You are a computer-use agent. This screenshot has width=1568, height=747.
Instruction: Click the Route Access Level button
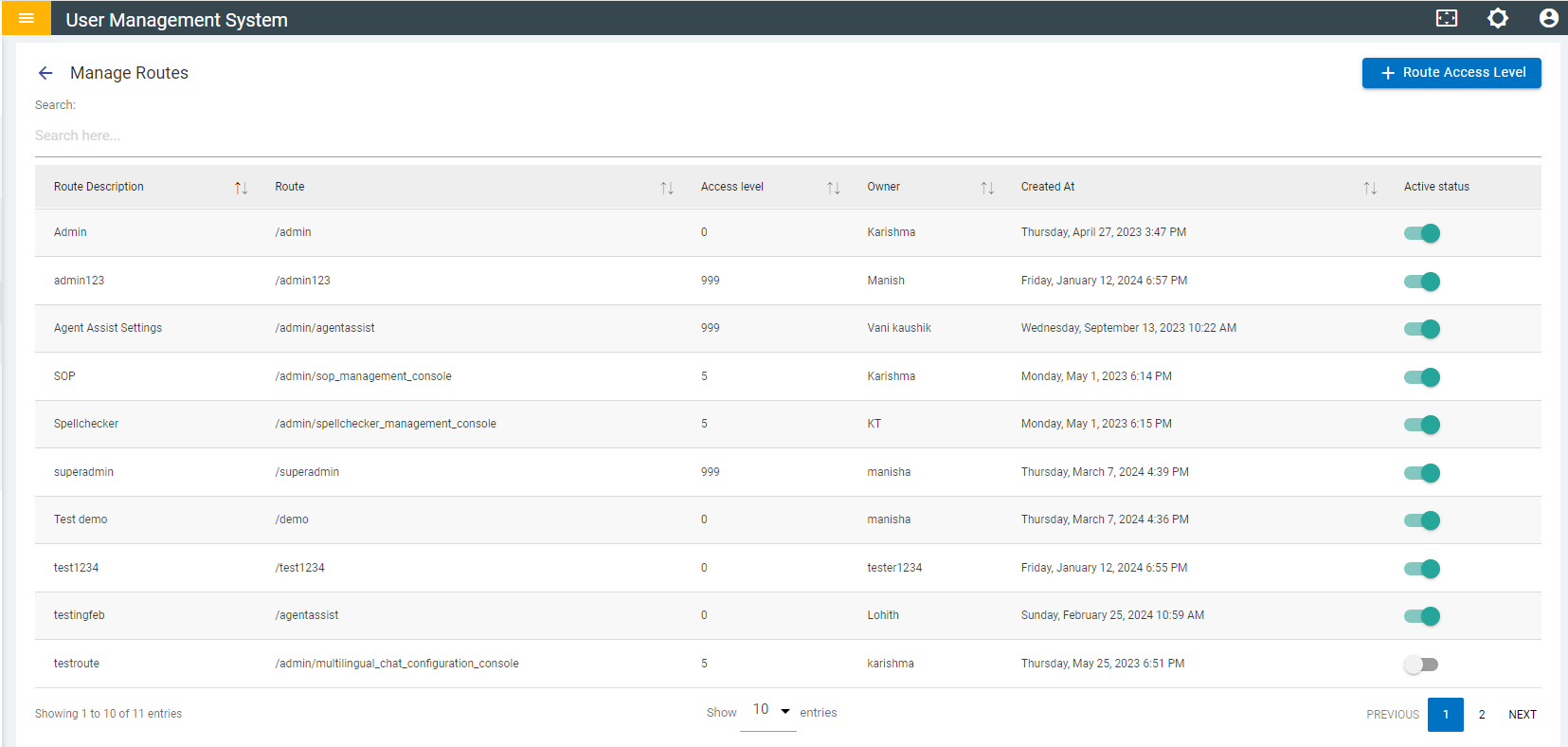point(1451,73)
